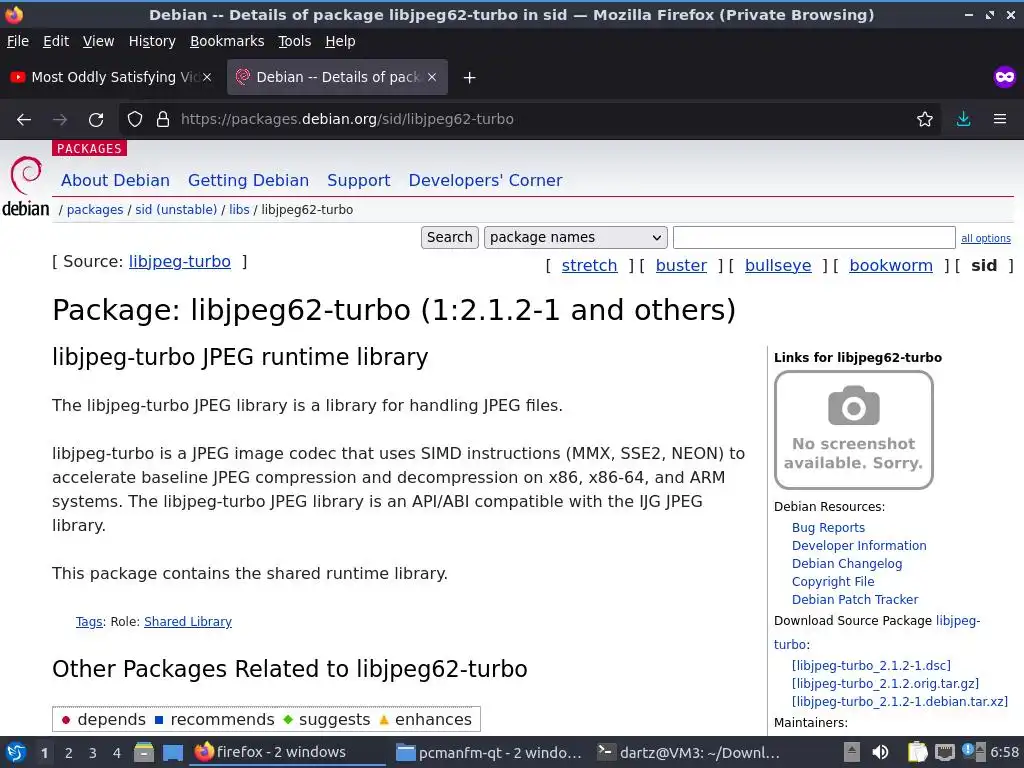This screenshot has width=1024, height=768.
Task: Open firefox - 2 windows taskbar entry
Action: point(287,752)
